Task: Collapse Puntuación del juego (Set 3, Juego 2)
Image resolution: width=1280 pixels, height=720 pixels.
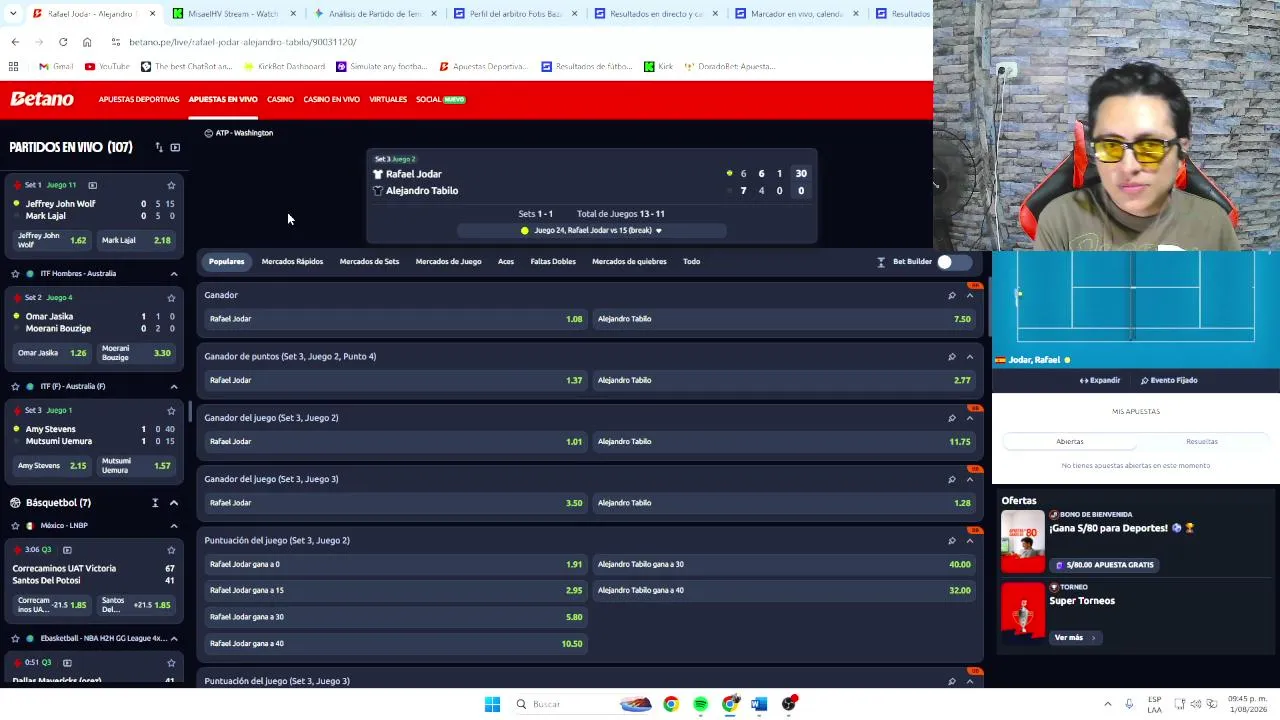Action: tap(970, 541)
